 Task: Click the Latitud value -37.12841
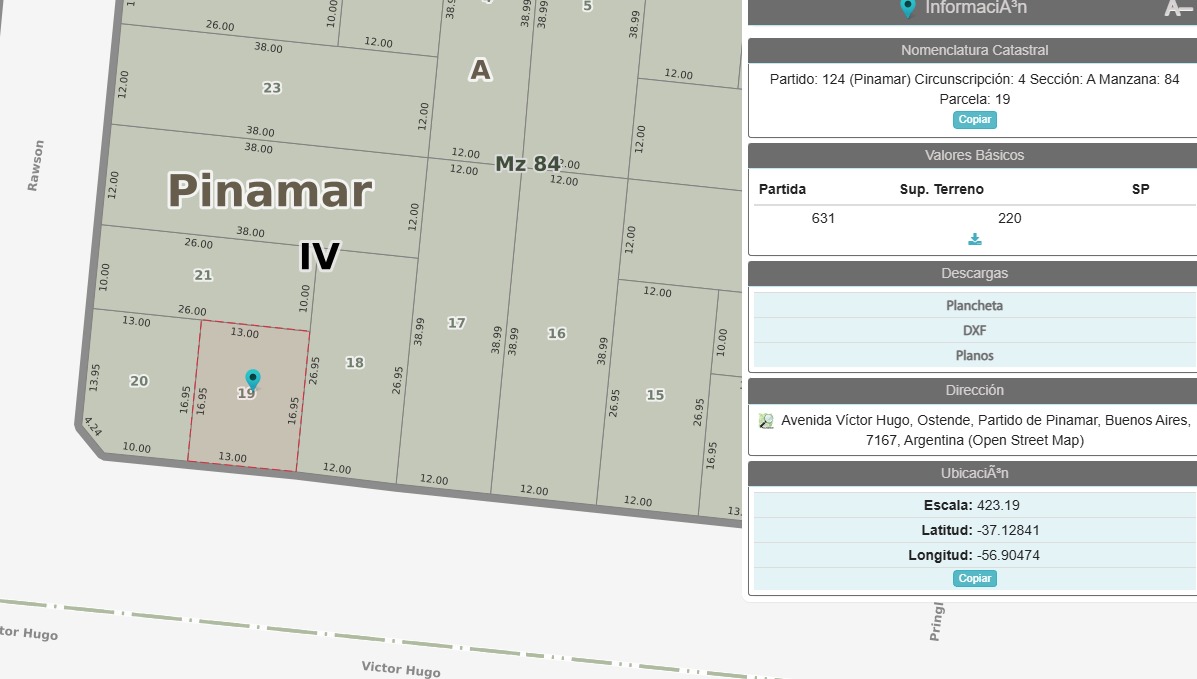(x=1008, y=531)
